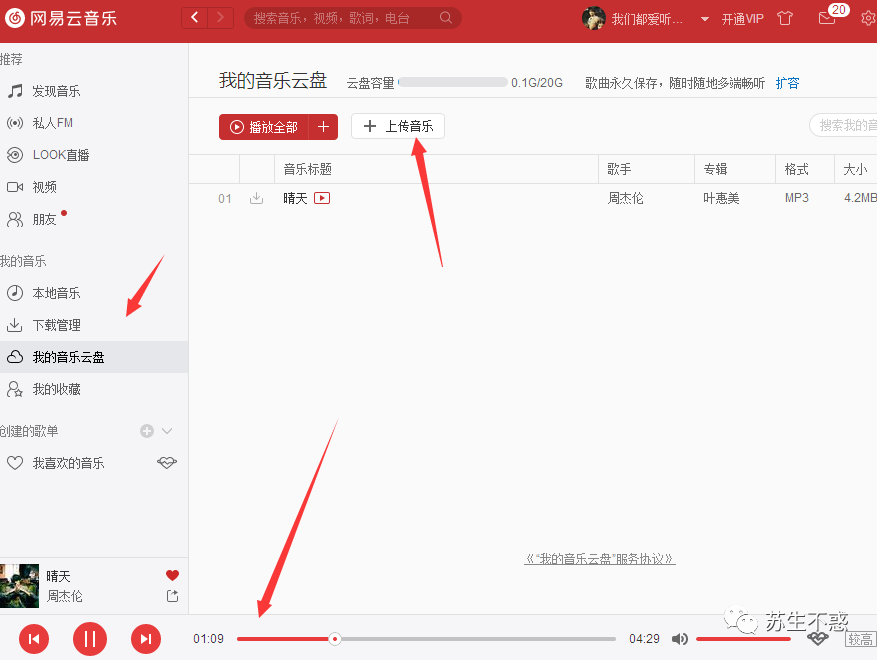Click the NetEase Cloud Music logo
The image size is (877, 660).
[60, 18]
